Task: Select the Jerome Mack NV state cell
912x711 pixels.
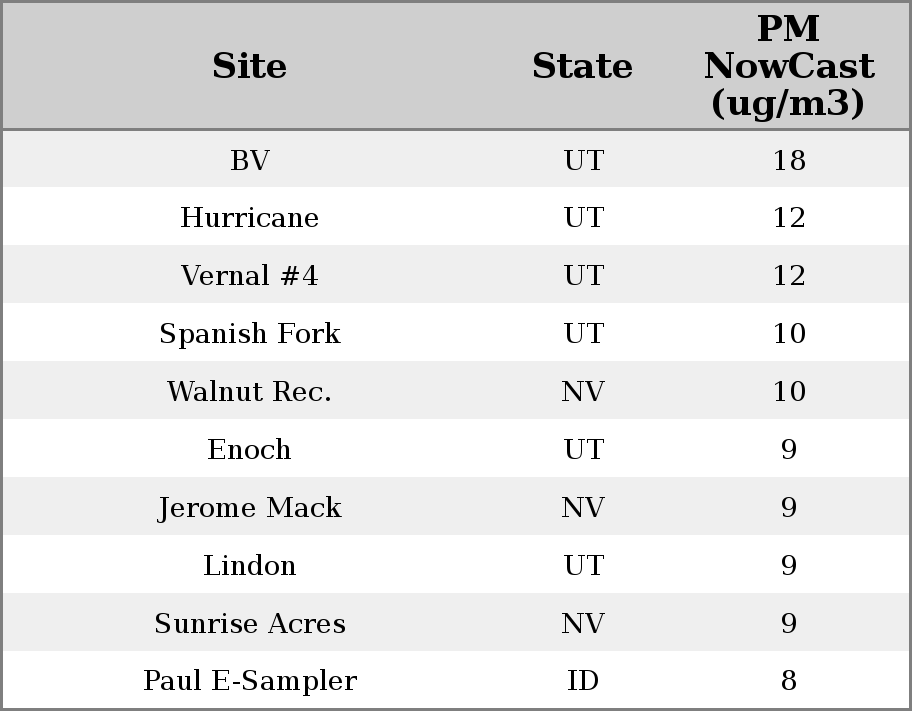Action: 582,508
